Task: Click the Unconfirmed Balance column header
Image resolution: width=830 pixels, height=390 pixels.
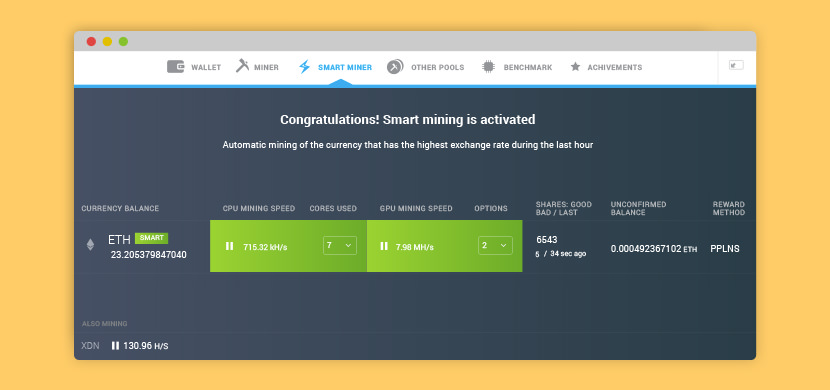Action: click(638, 208)
